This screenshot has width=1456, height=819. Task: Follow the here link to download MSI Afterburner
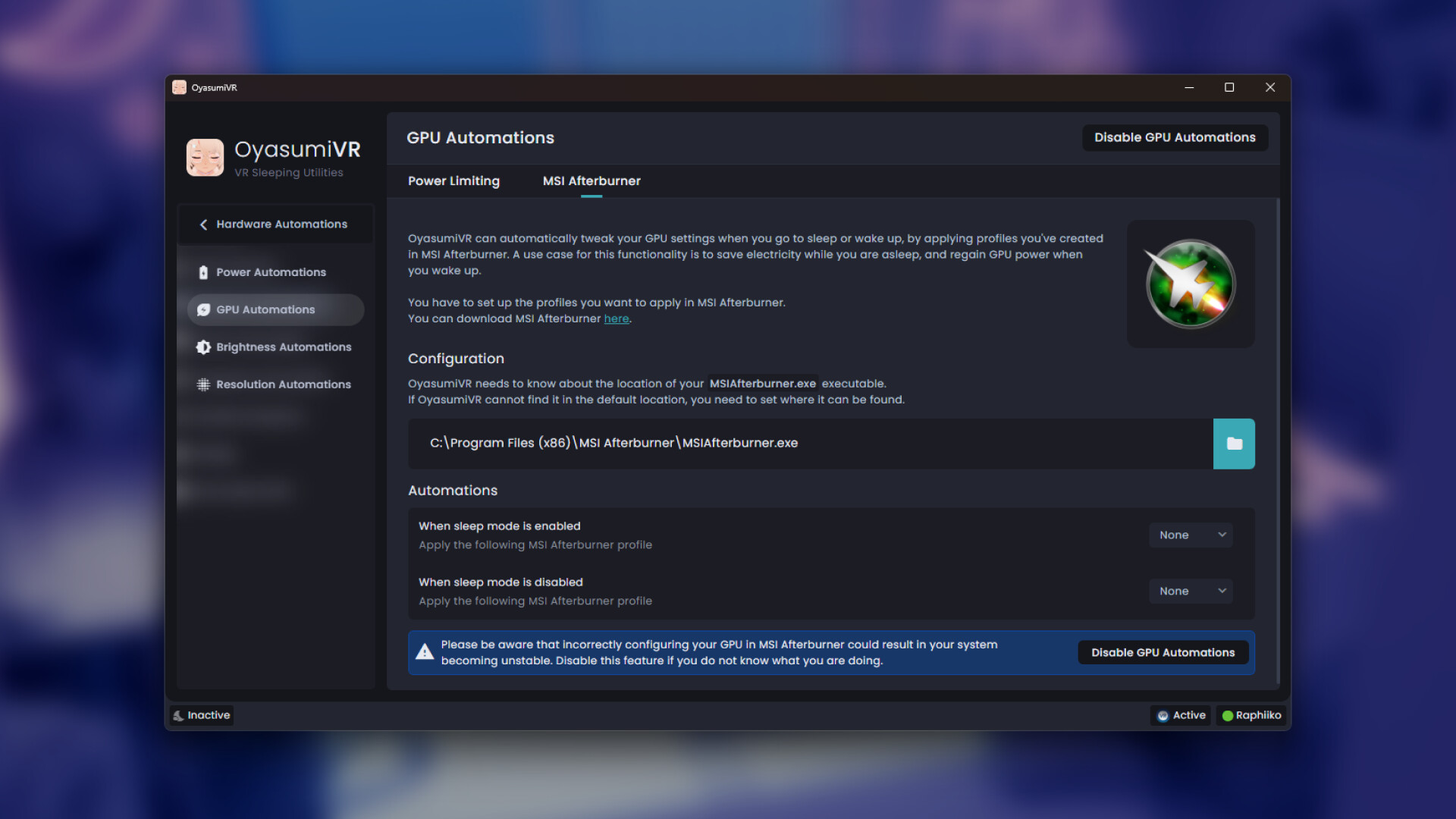pos(617,318)
